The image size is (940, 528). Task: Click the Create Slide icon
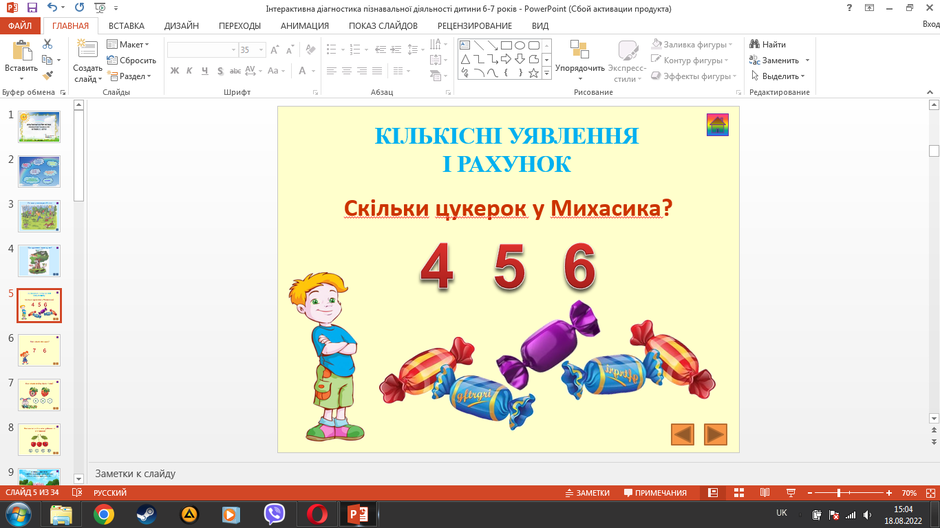click(x=88, y=50)
